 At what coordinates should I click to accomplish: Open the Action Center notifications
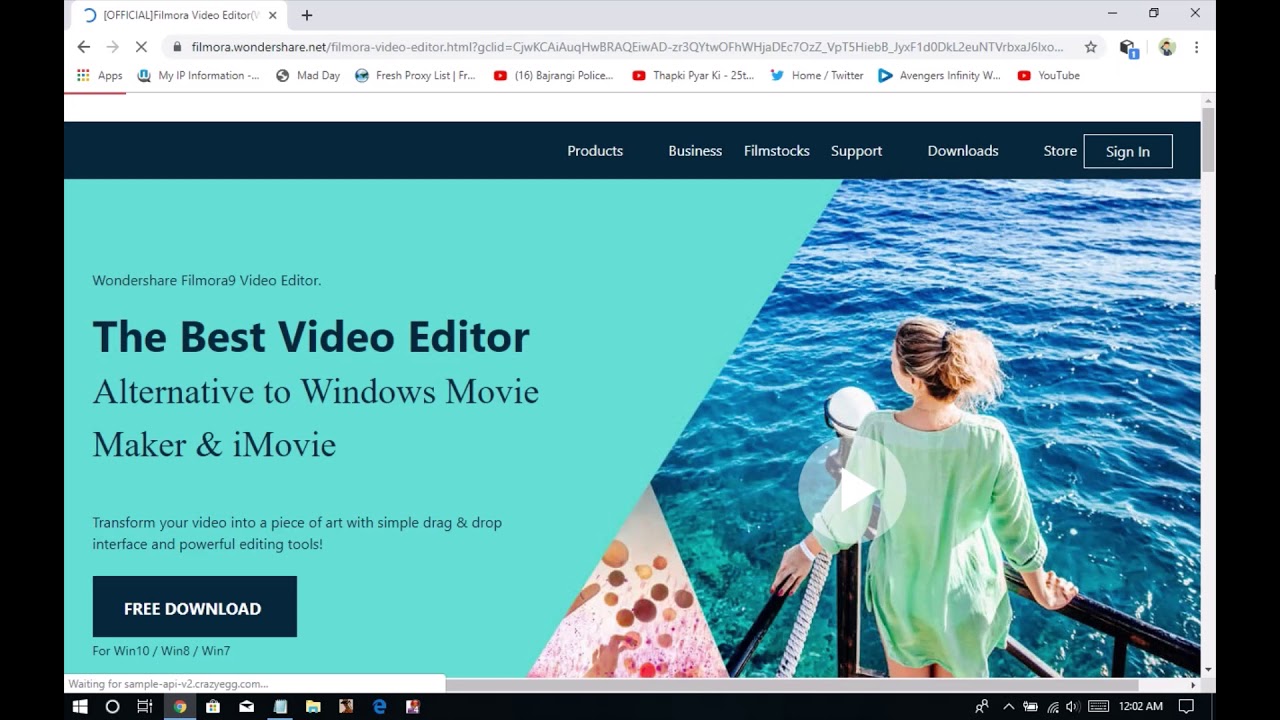1187,706
